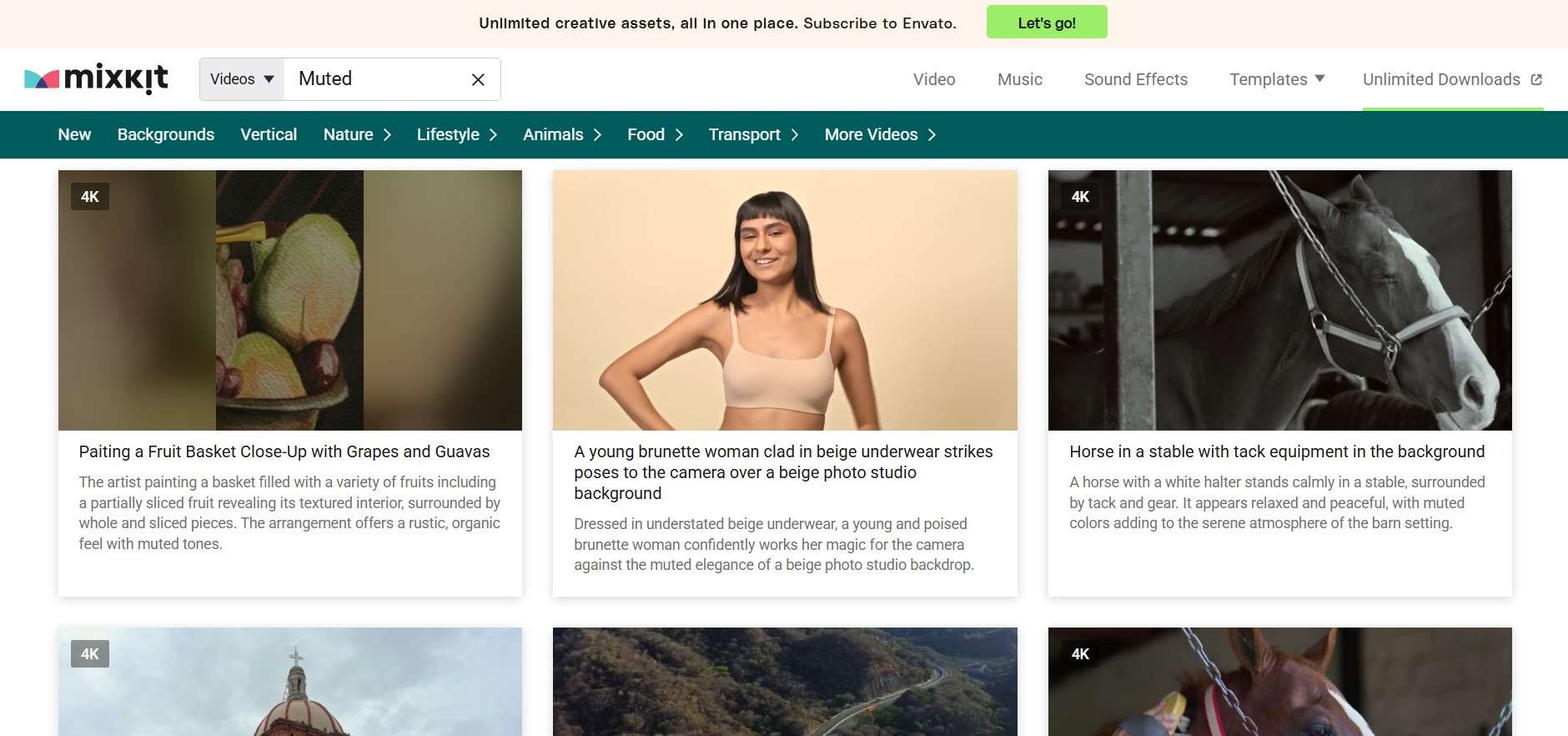Open the brown horse with chain thumbnail
The width and height of the screenshot is (1568, 736).
[x=1280, y=682]
